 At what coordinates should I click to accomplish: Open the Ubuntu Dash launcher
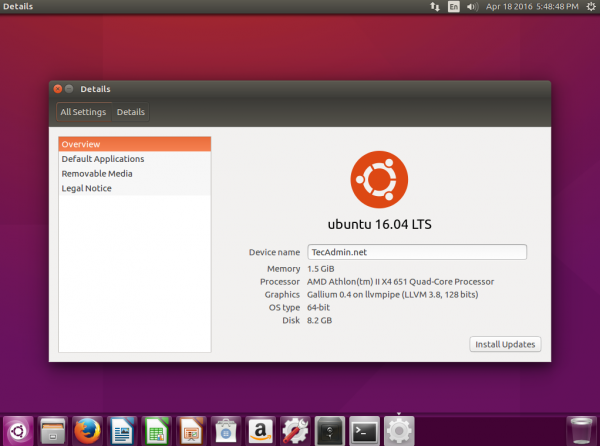(x=17, y=430)
